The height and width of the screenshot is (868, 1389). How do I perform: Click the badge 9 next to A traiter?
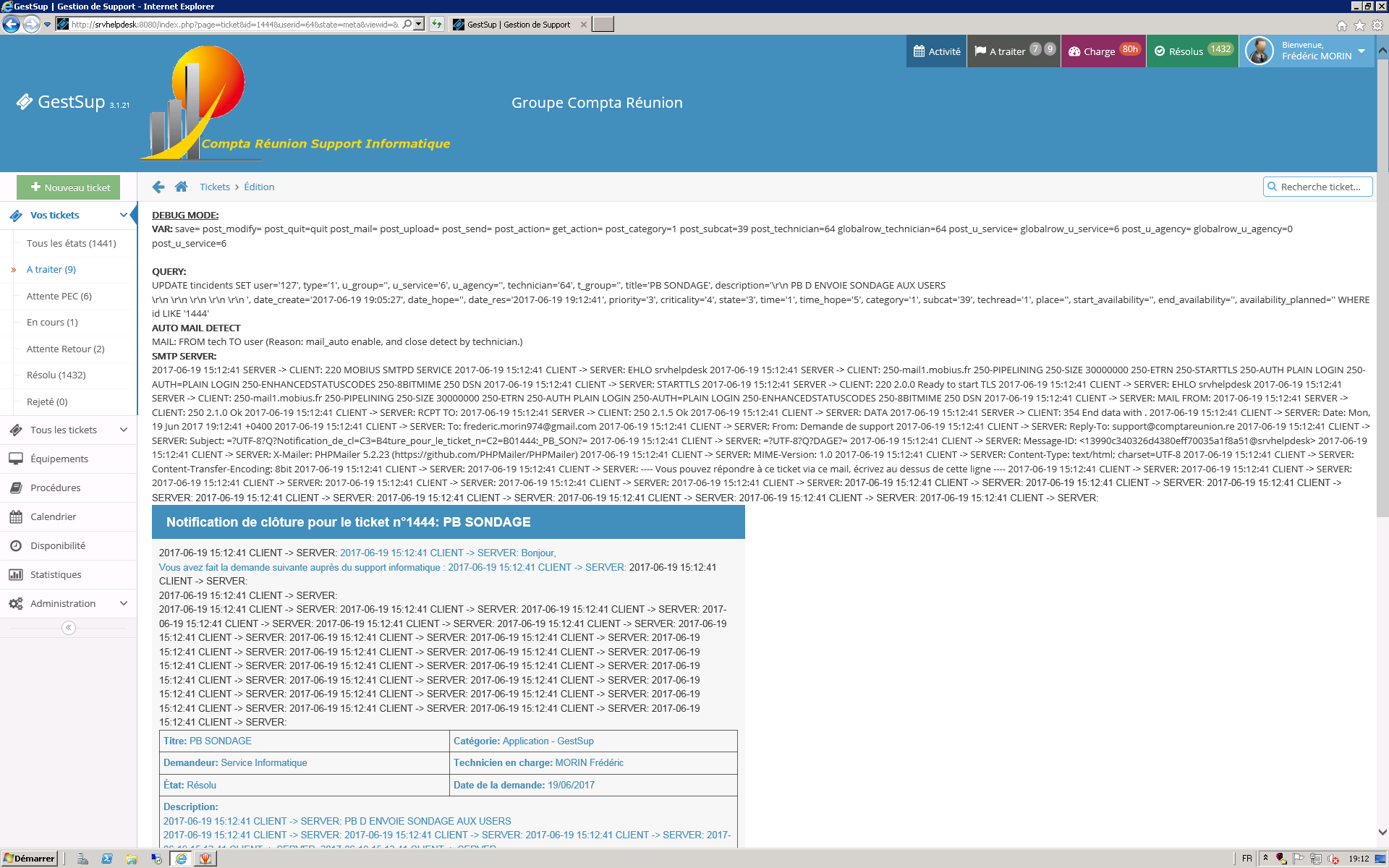[1050, 49]
